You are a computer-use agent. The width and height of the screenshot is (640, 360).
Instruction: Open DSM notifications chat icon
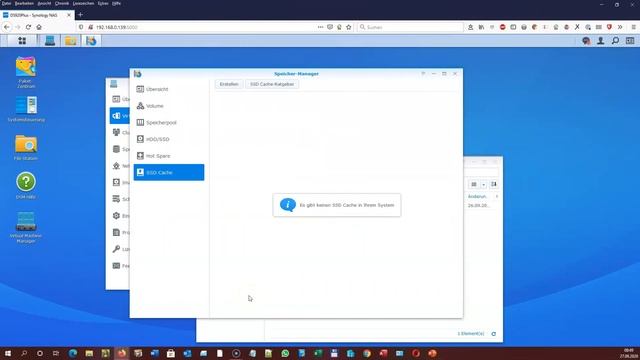click(586, 40)
